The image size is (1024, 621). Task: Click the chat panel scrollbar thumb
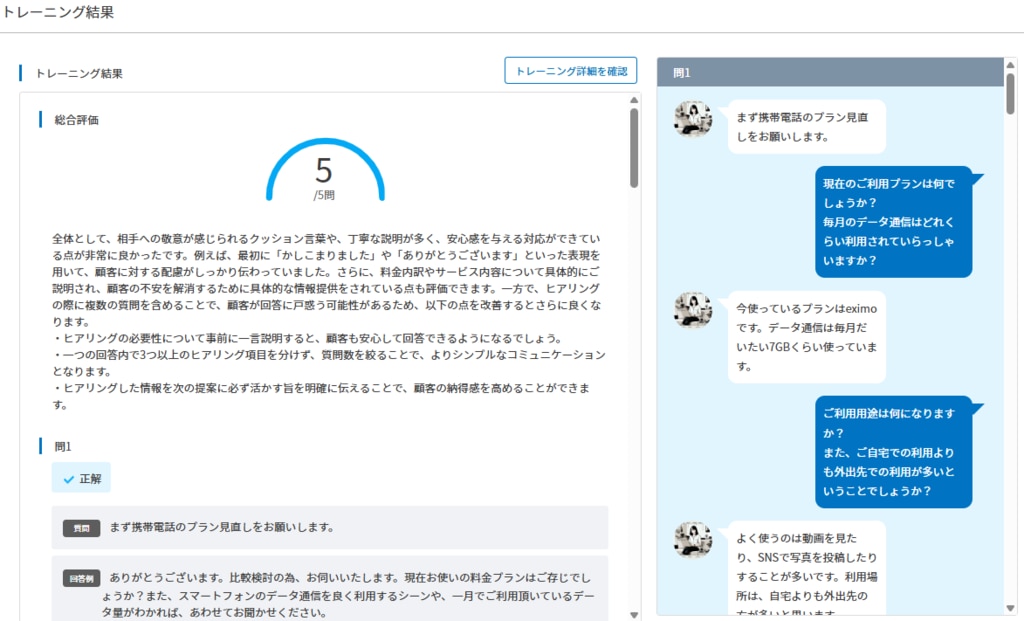pos(1010,94)
